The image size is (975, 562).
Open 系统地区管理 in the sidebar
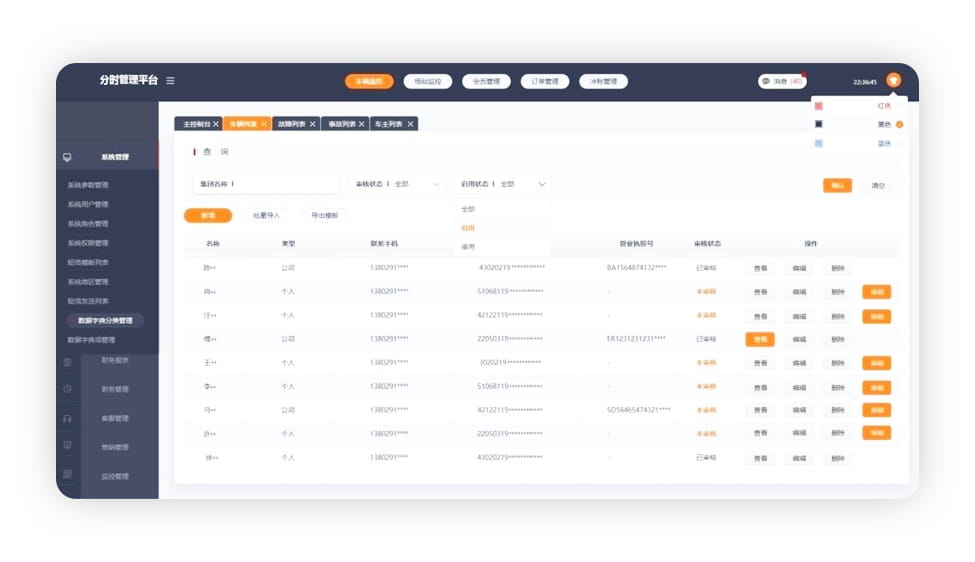click(88, 282)
